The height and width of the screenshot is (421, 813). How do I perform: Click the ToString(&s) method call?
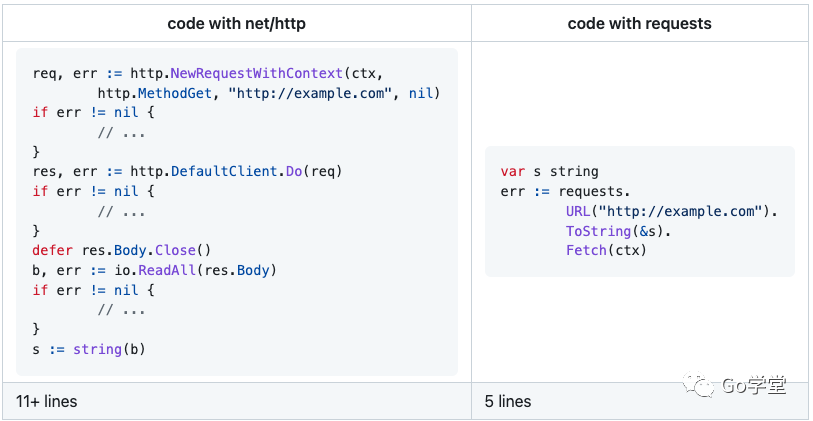(x=618, y=231)
